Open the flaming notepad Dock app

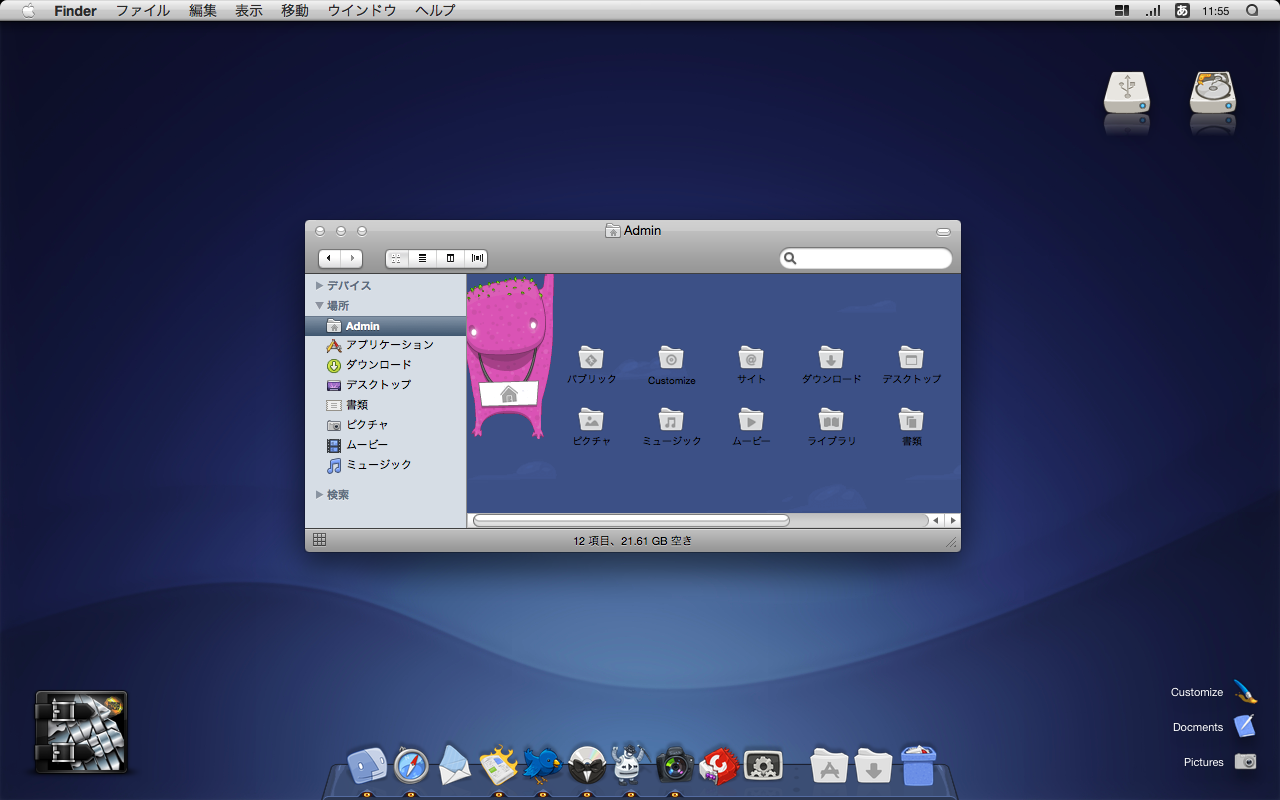point(498,766)
